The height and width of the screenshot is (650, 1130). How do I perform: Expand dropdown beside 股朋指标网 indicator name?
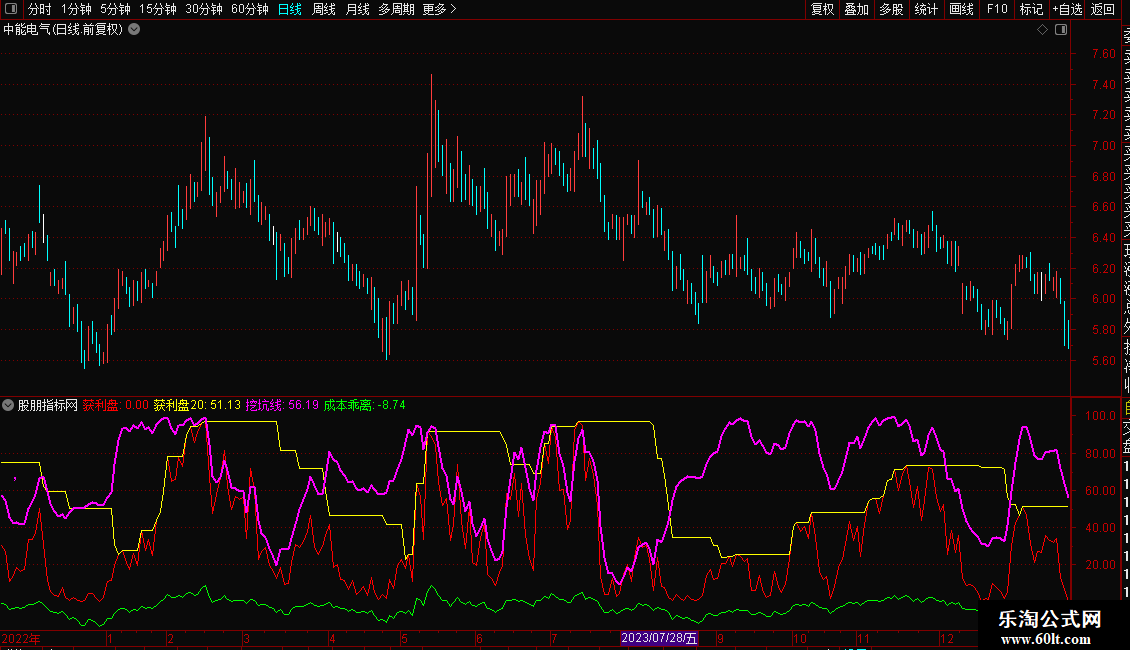pos(9,405)
